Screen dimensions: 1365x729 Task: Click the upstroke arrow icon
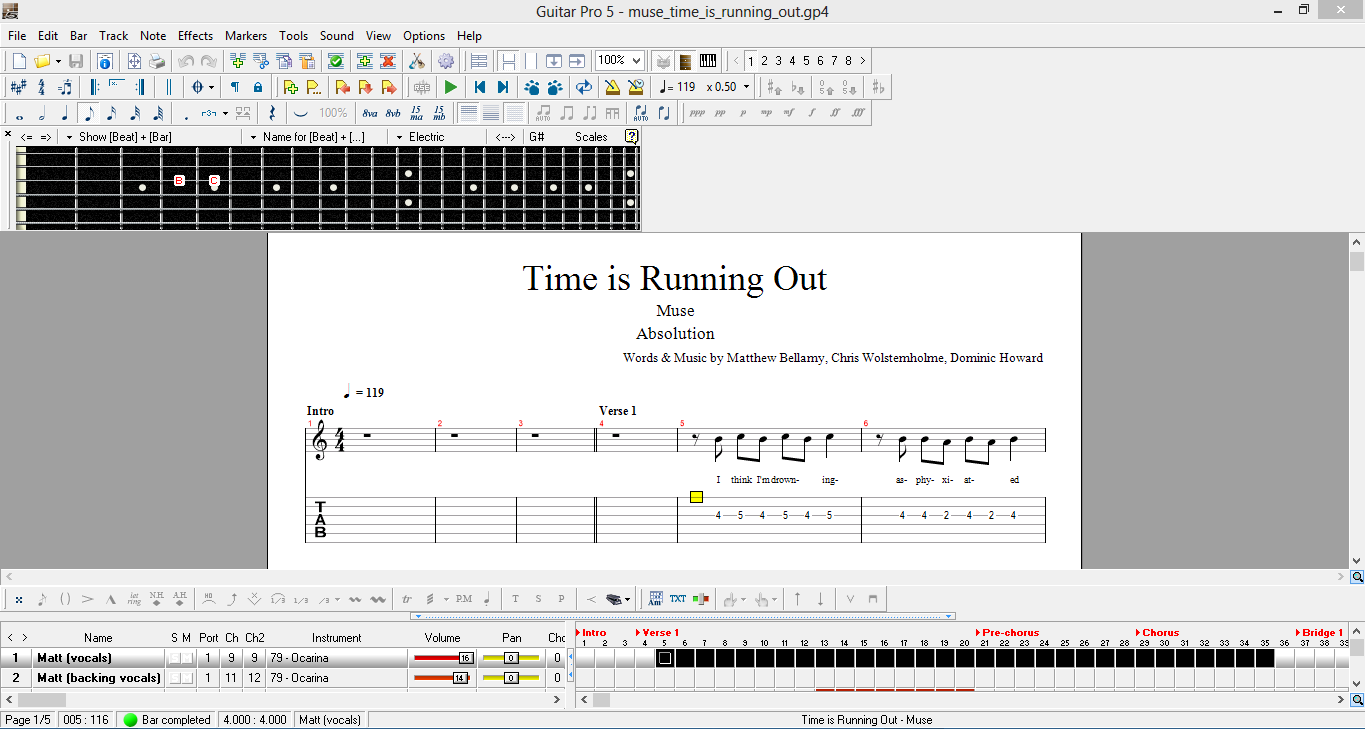pos(797,599)
